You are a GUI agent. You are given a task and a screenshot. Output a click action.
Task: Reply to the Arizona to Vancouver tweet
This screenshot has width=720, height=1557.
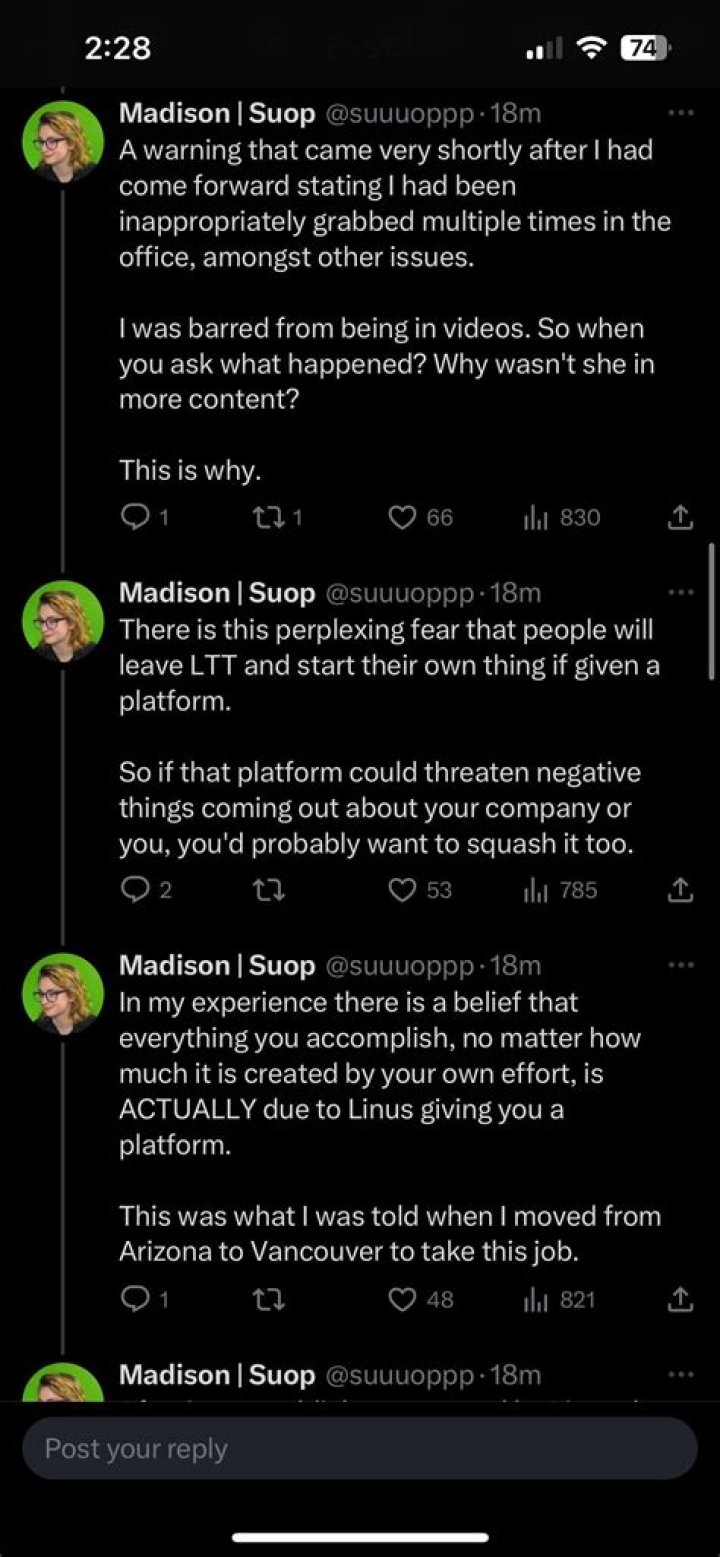click(133, 1299)
